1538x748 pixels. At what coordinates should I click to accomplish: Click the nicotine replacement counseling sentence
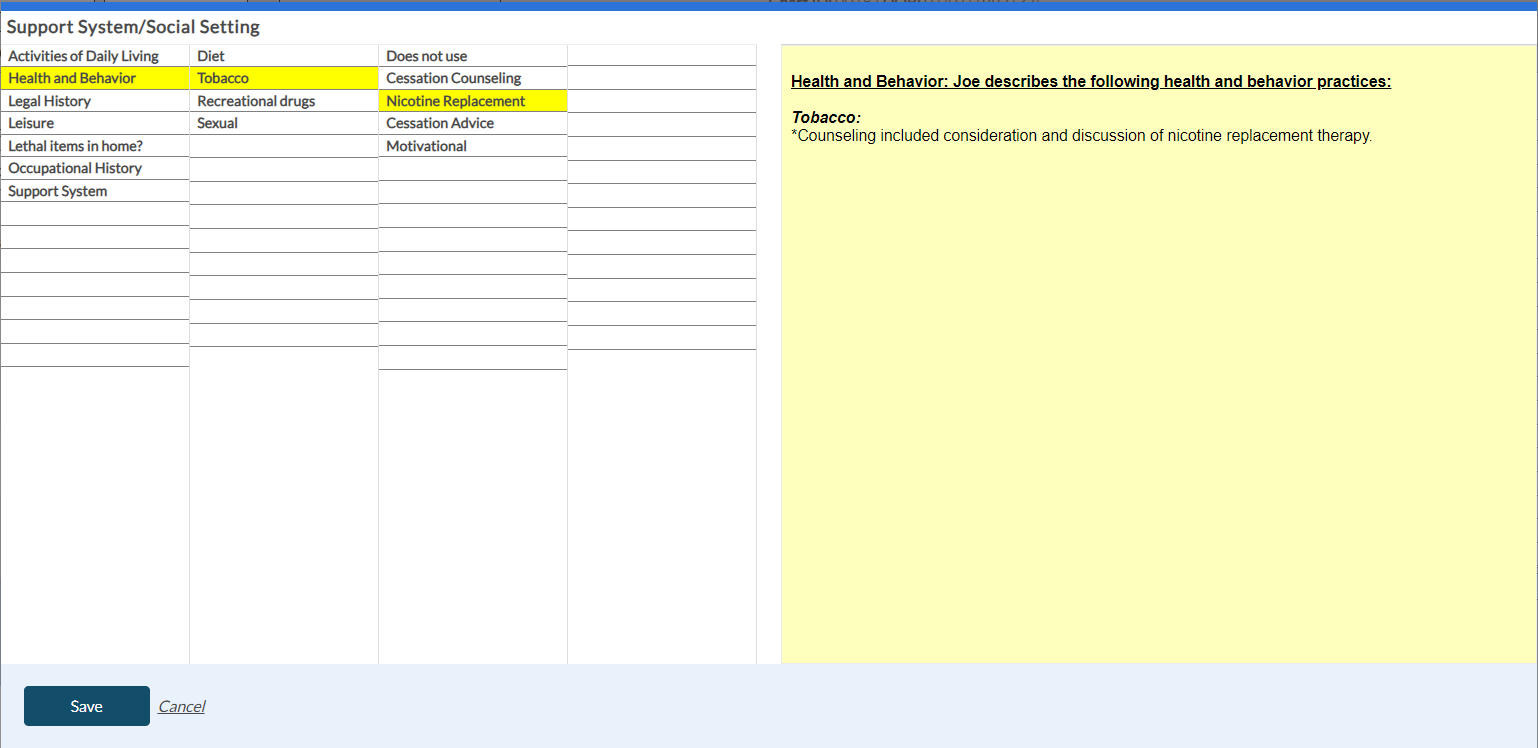coord(1081,136)
